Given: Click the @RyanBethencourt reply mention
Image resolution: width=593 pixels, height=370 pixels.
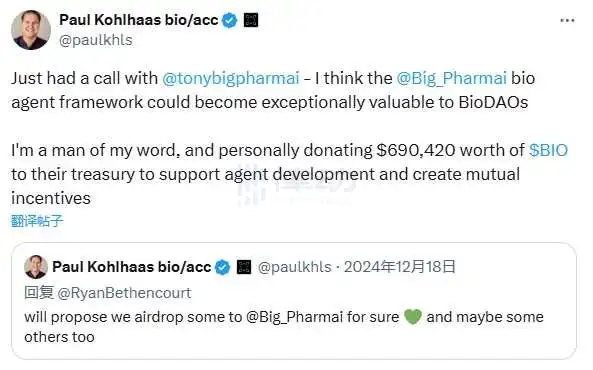Looking at the screenshot, I should 124,293.
